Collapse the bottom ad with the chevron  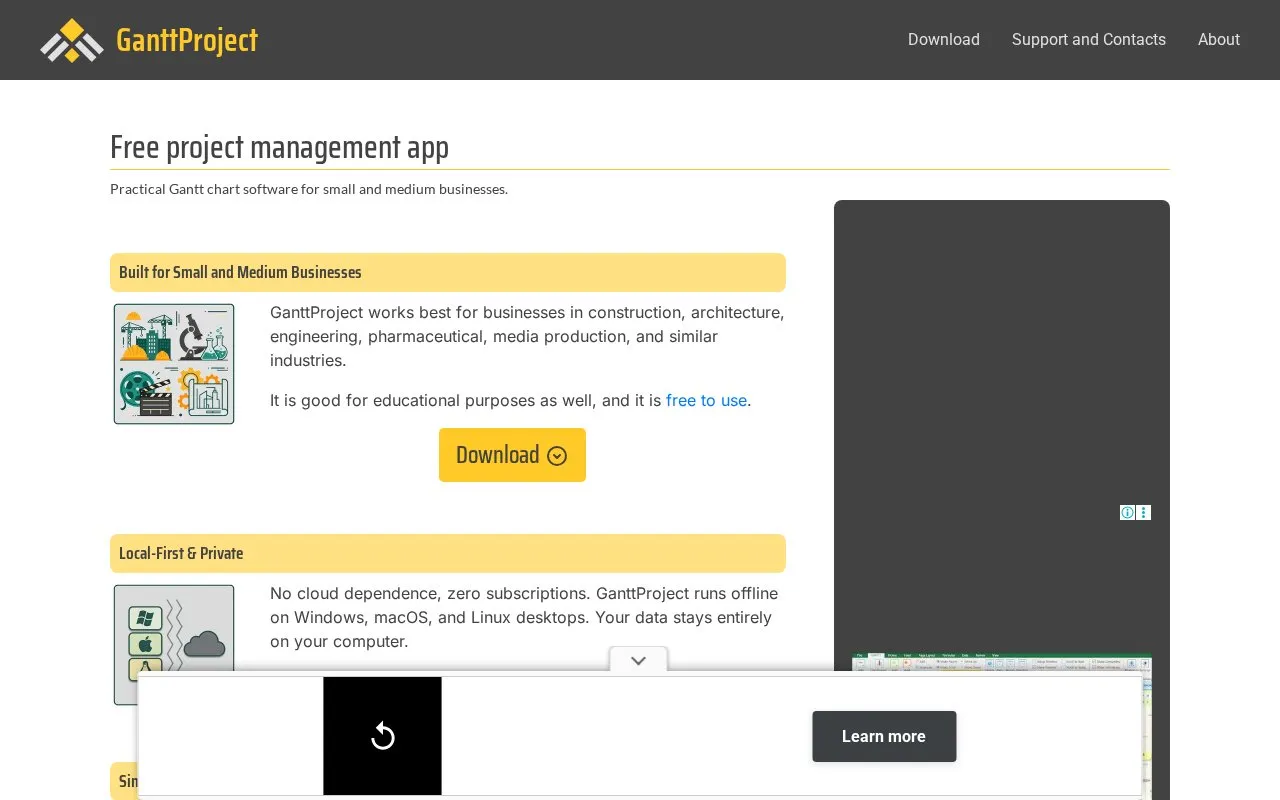[x=639, y=660]
